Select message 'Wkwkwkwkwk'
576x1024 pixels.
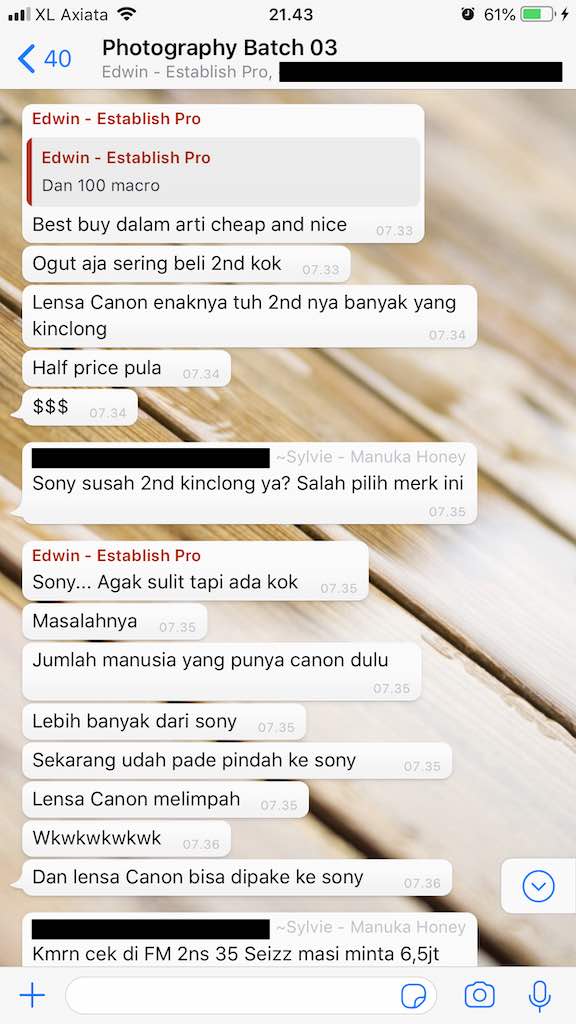coord(126,839)
